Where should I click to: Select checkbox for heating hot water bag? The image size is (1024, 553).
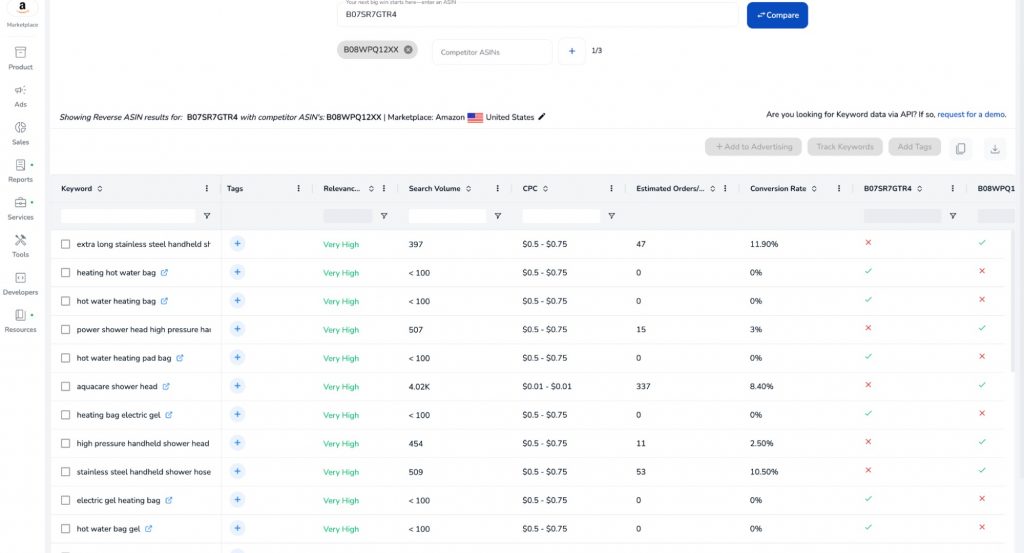65,272
